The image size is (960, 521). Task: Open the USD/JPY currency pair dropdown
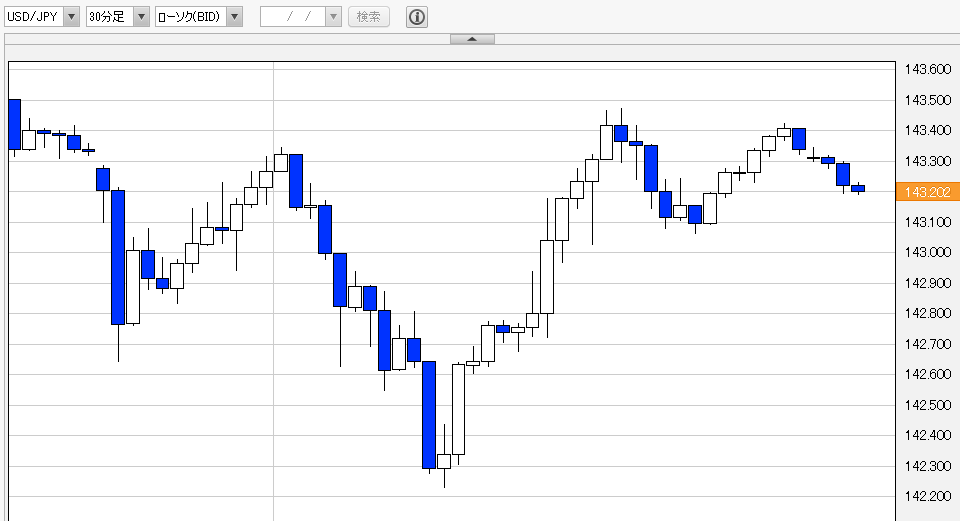tap(72, 17)
